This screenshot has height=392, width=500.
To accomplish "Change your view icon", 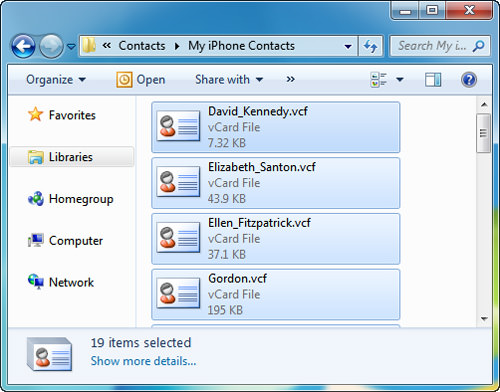I will click(x=378, y=80).
